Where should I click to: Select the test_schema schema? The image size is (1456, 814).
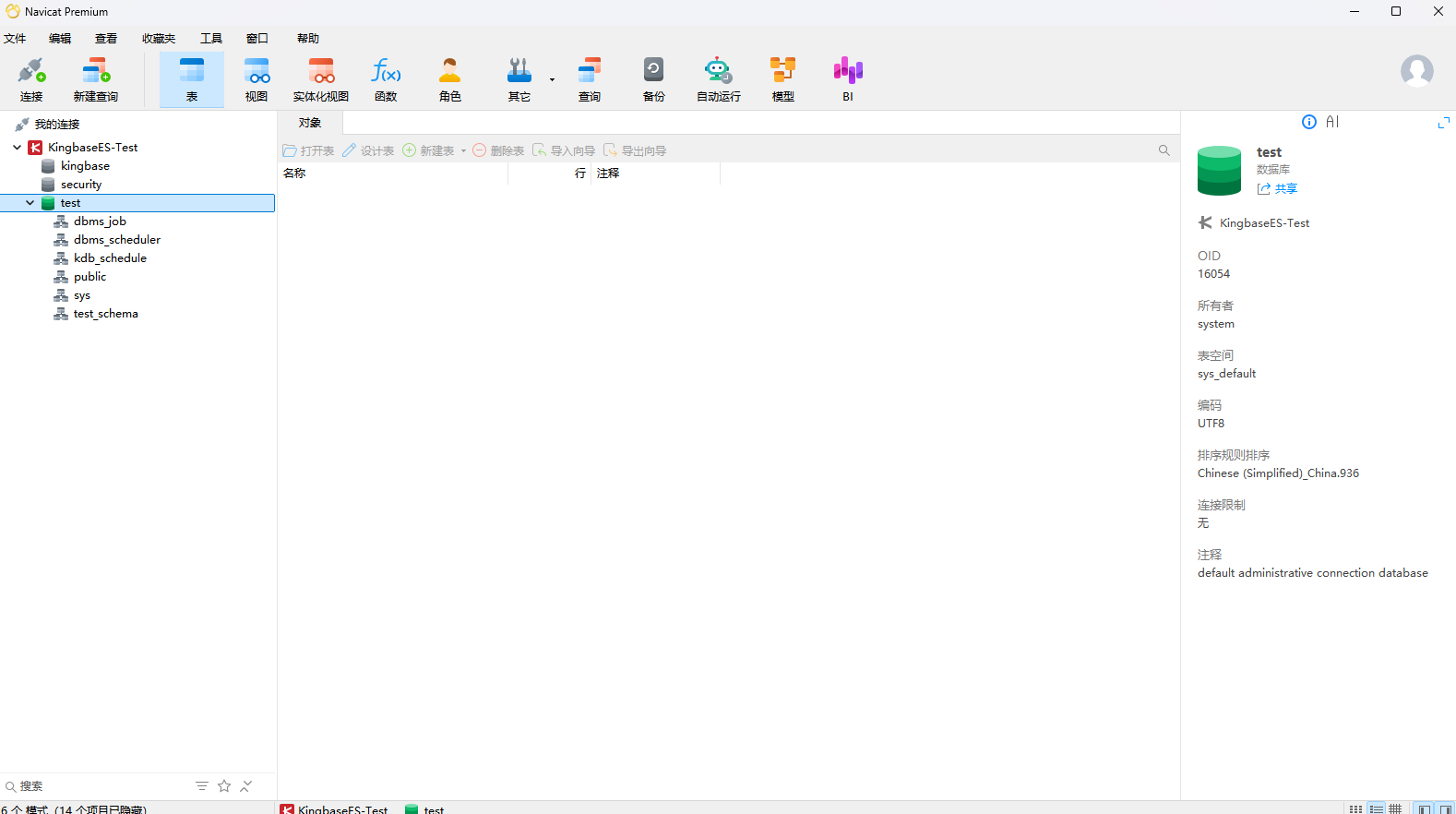(x=105, y=314)
